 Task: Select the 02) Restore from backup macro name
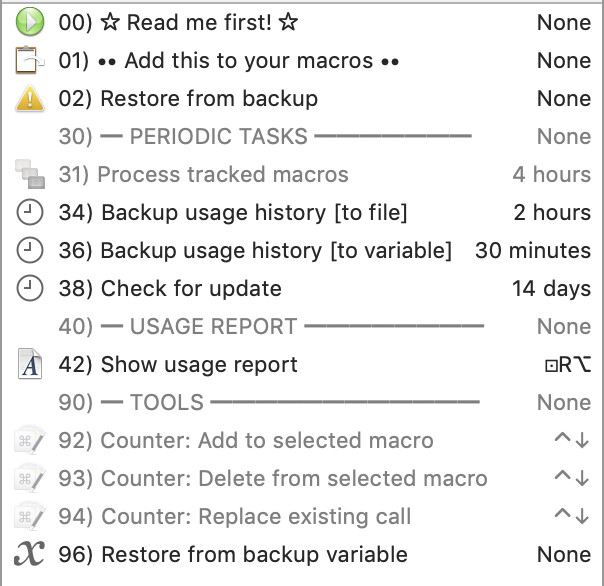188,98
